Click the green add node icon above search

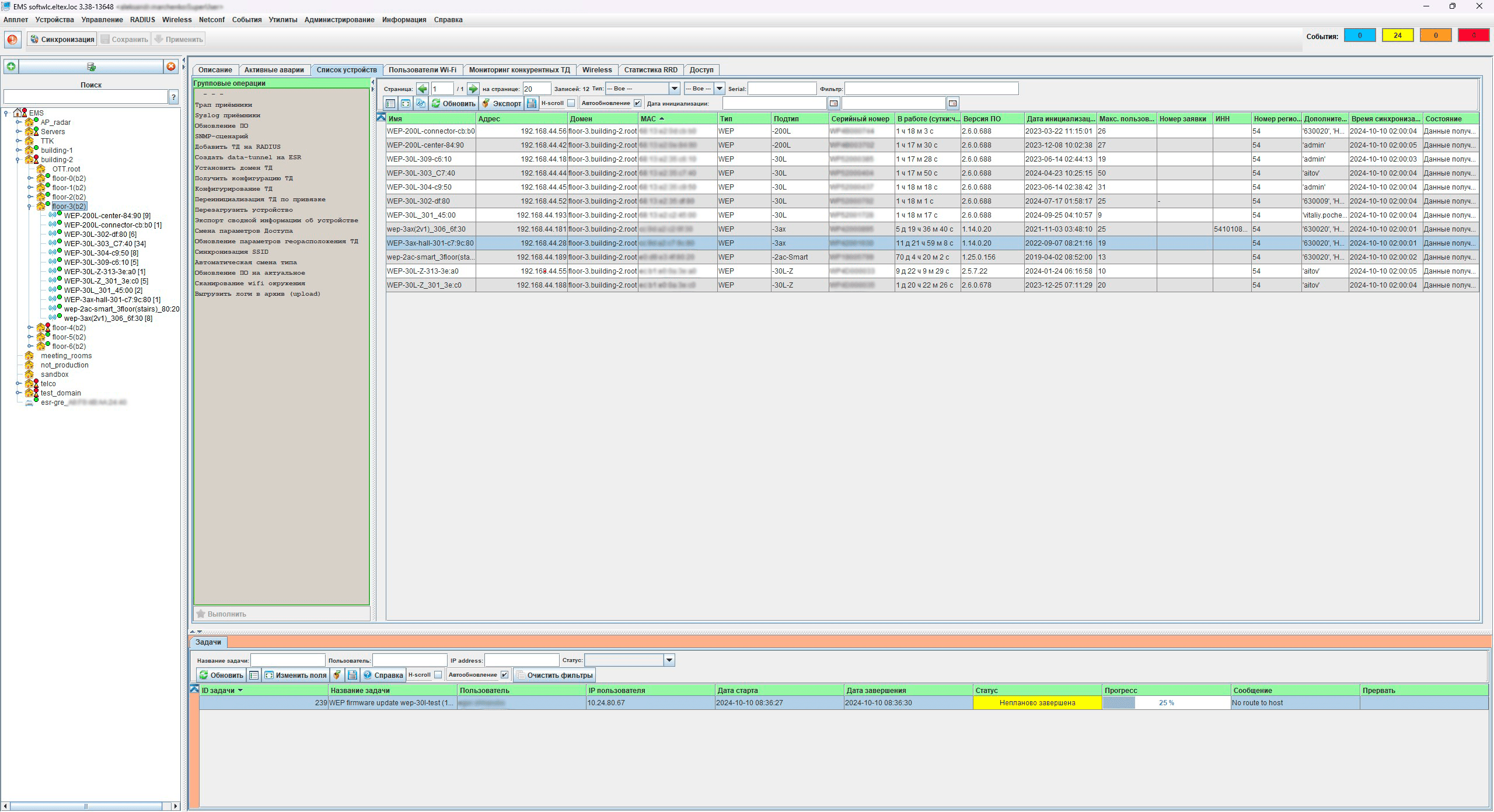11,66
